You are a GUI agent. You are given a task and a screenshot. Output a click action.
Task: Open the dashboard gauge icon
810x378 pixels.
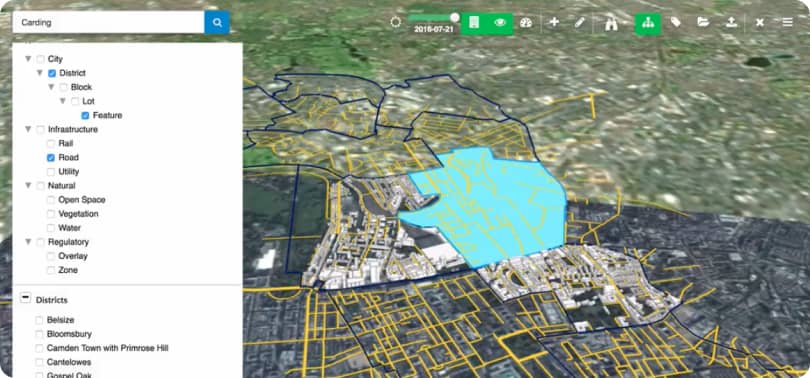pyautogui.click(x=526, y=23)
